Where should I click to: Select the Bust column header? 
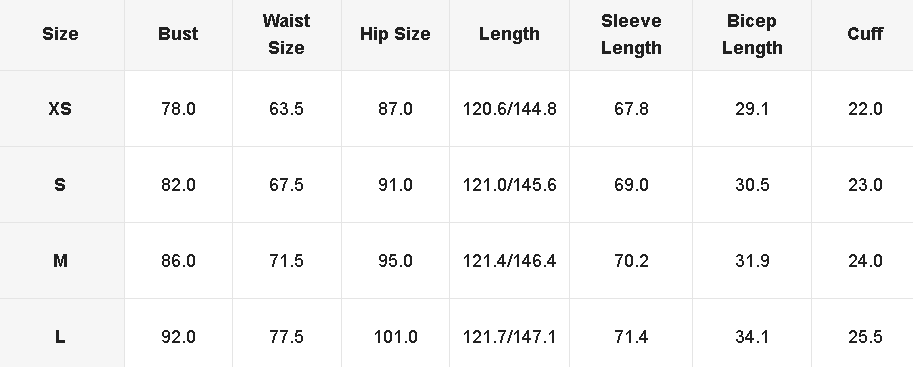(178, 34)
